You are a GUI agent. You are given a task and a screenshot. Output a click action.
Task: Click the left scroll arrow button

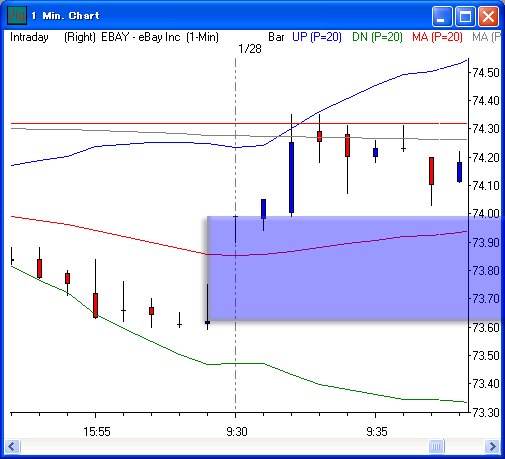pyautogui.click(x=13, y=446)
